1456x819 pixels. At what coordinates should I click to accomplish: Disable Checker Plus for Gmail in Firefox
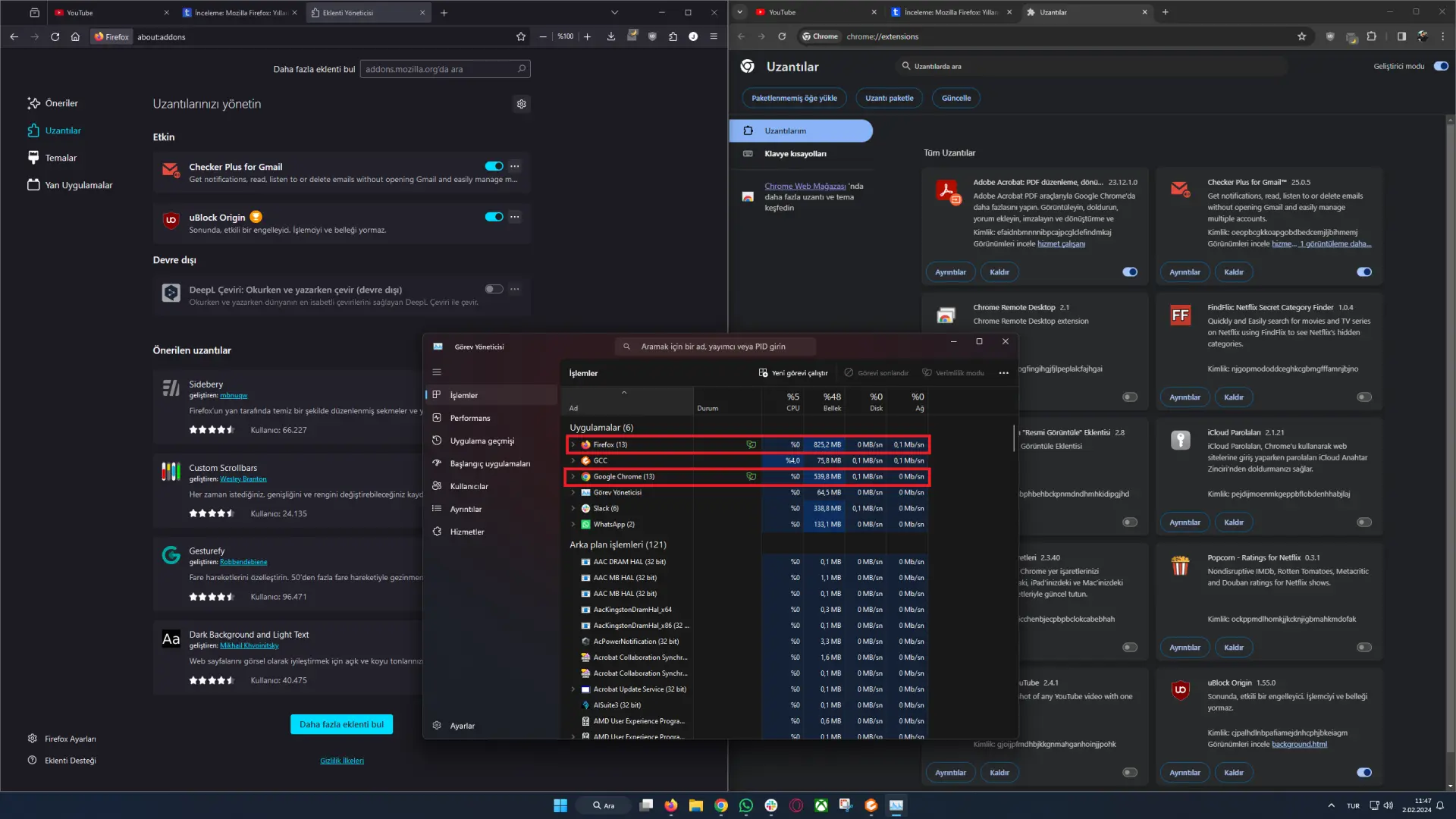pos(494,166)
